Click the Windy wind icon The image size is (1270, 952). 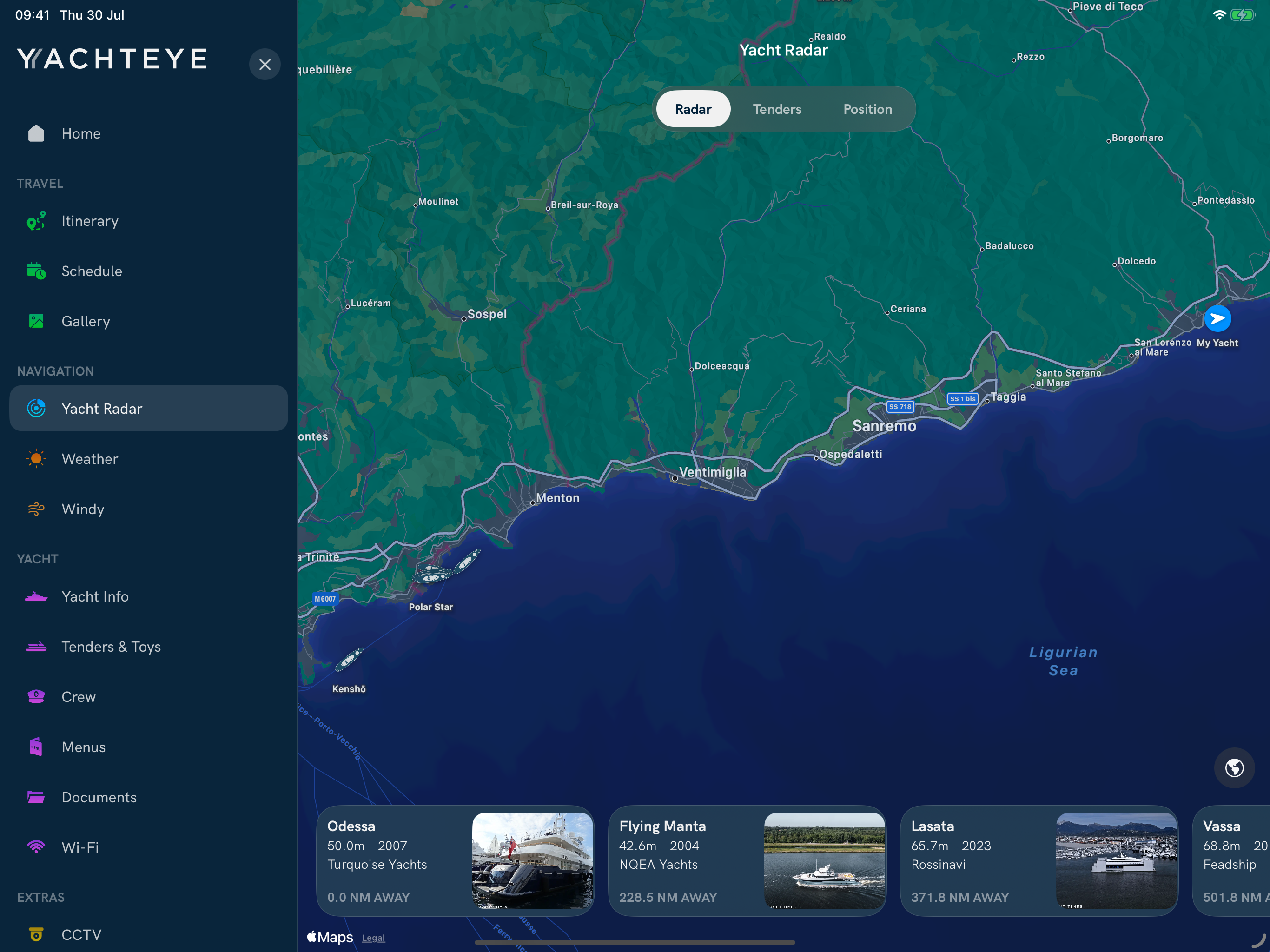tap(36, 509)
